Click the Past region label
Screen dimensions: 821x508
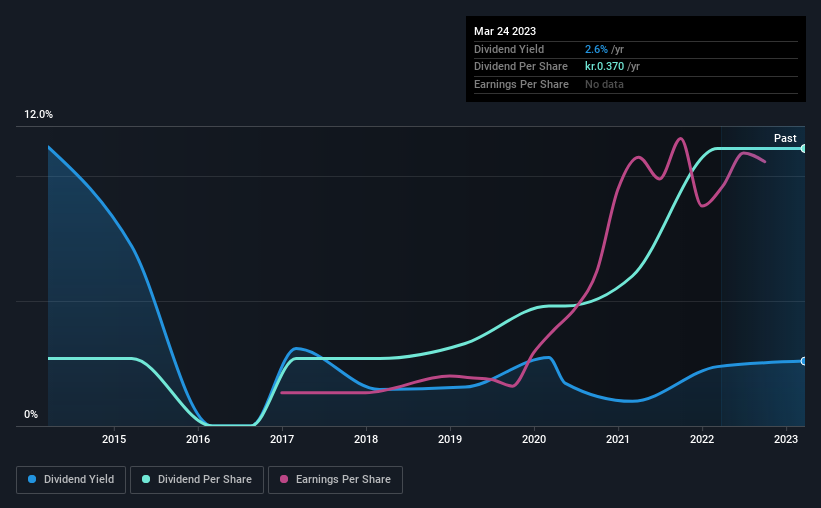(785, 138)
